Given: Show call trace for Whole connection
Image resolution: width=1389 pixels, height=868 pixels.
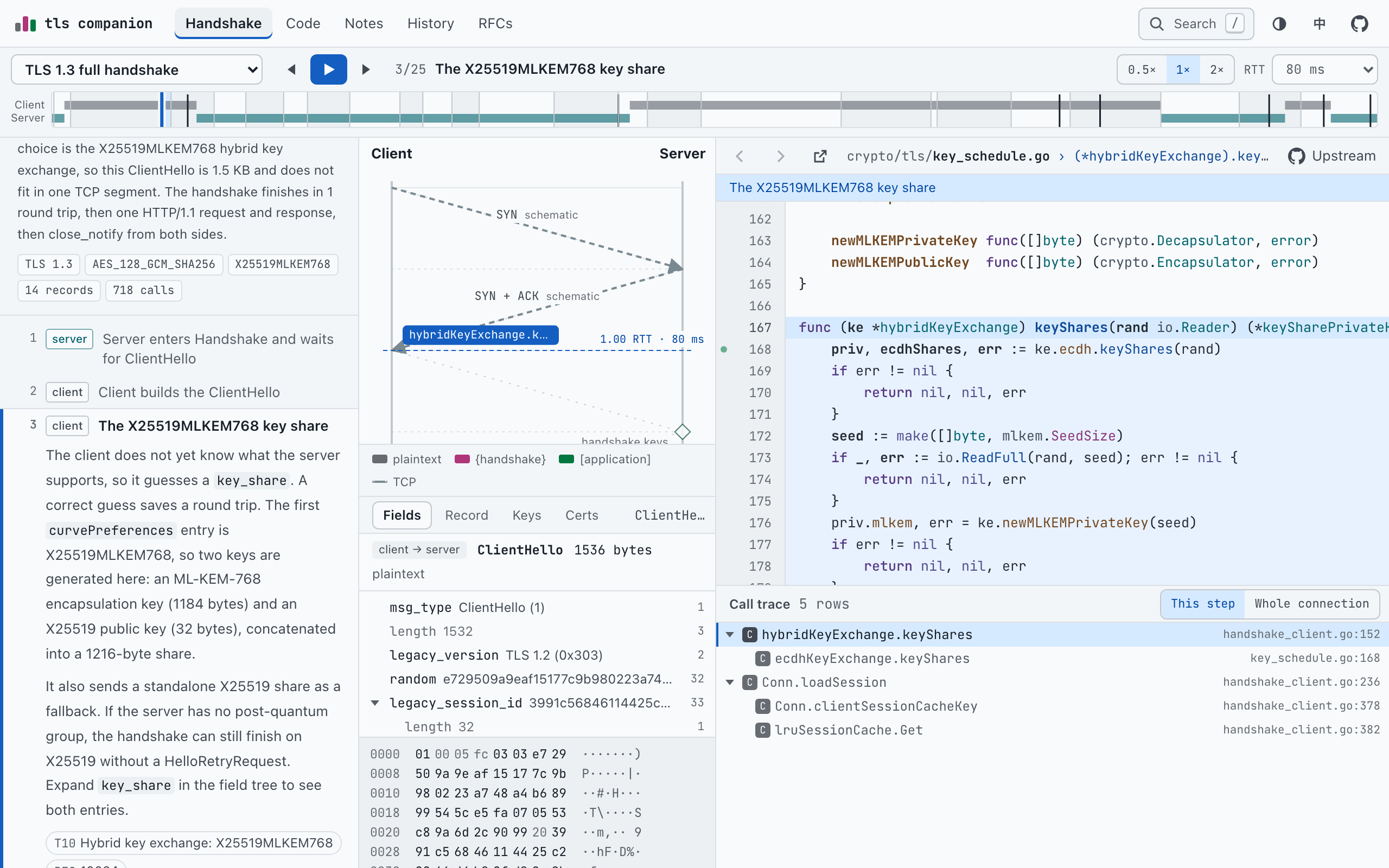Looking at the screenshot, I should click(x=1311, y=604).
